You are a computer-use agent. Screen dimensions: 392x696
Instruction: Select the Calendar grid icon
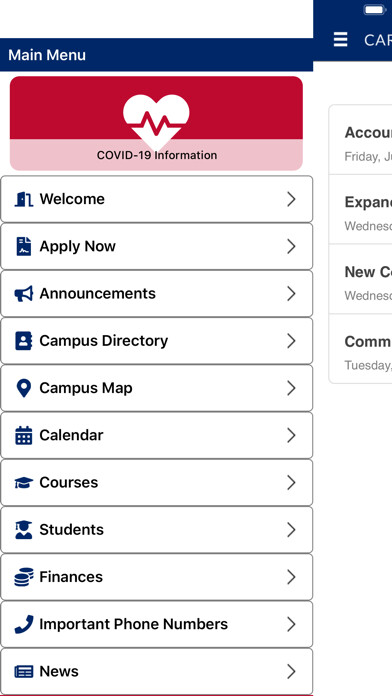[24, 435]
